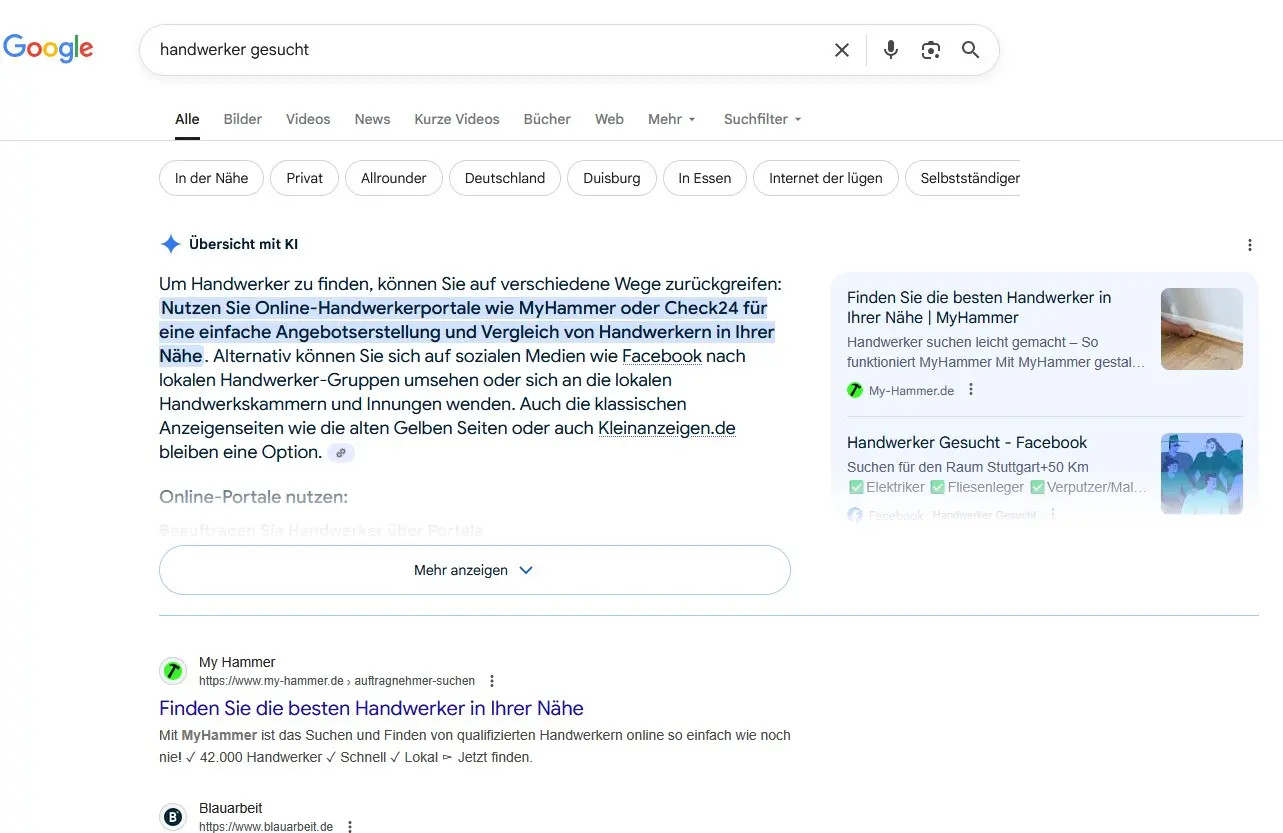This screenshot has width=1283, height=833.
Task: Expand the AI Overview with 'Mehr anzeigen'
Action: tap(474, 569)
